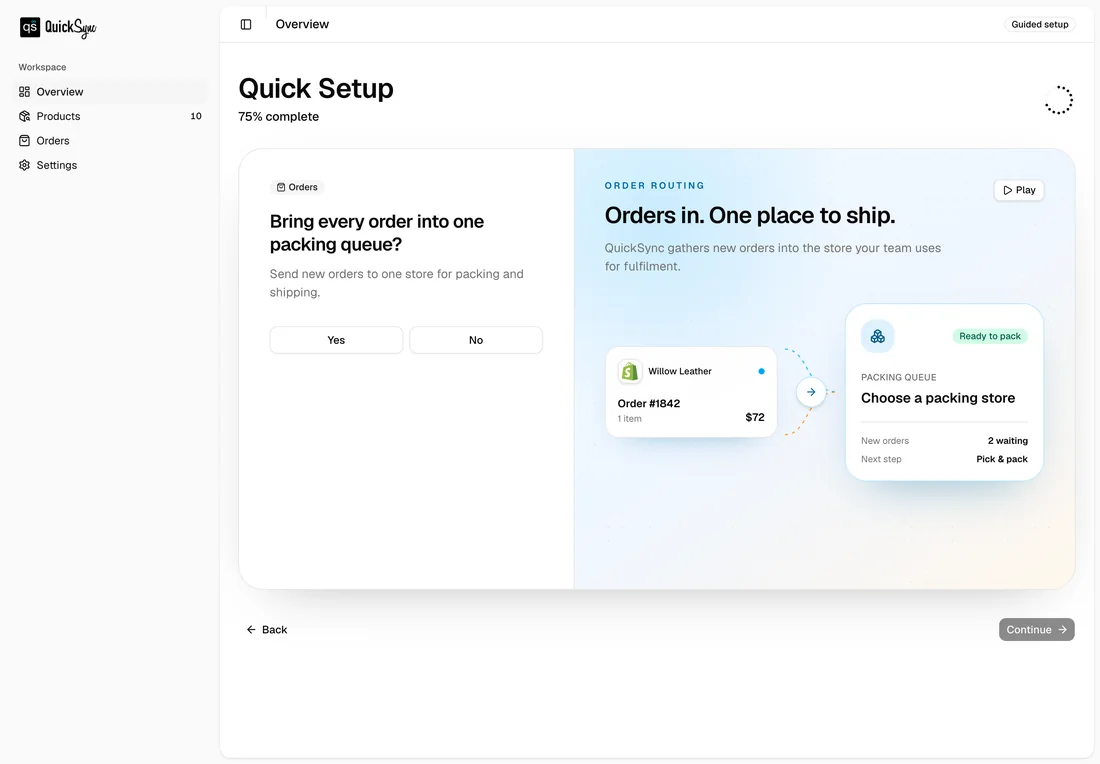The width and height of the screenshot is (1100, 764).
Task: Click the $72 order amount
Action: (x=755, y=417)
